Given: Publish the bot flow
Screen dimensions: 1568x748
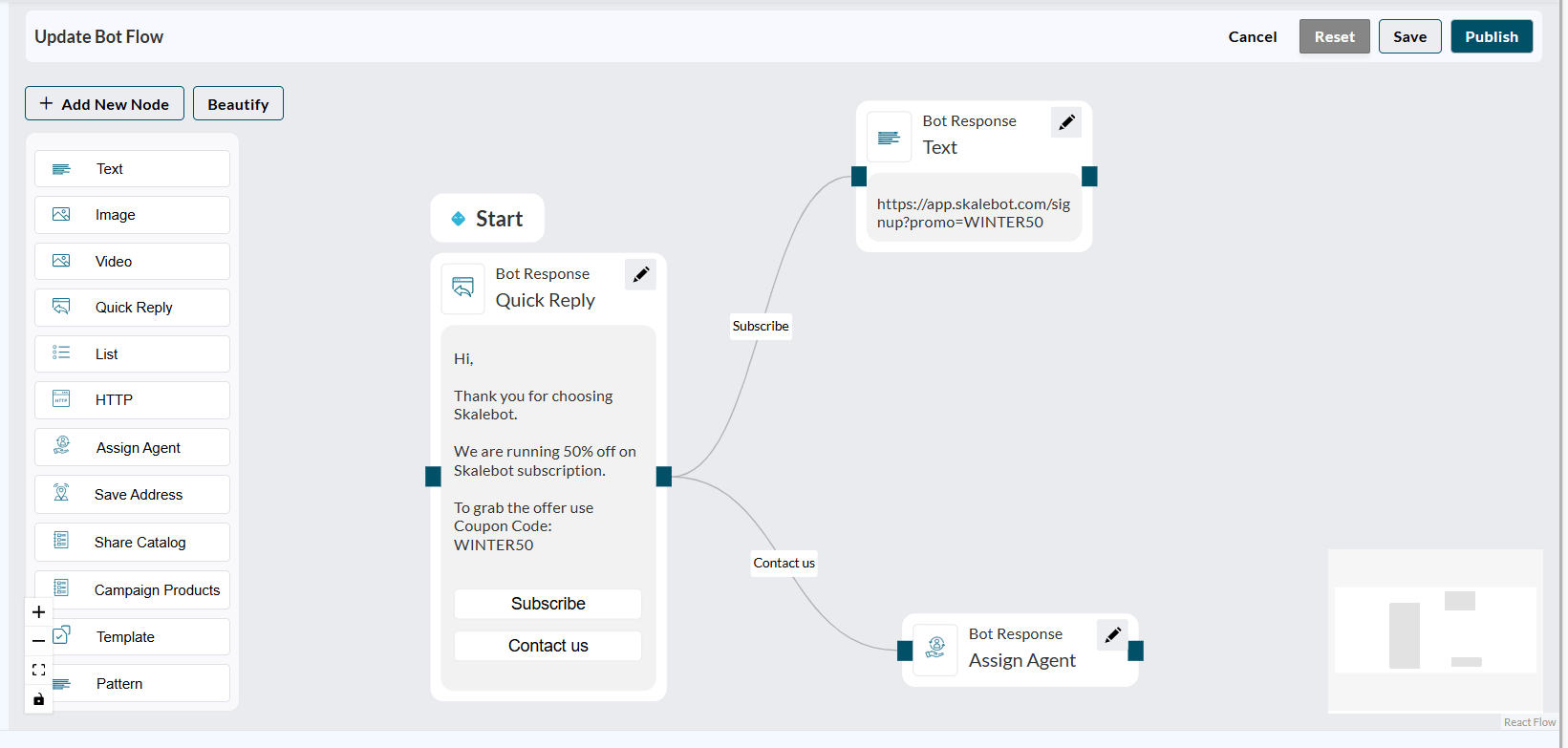Looking at the screenshot, I should click(x=1492, y=37).
